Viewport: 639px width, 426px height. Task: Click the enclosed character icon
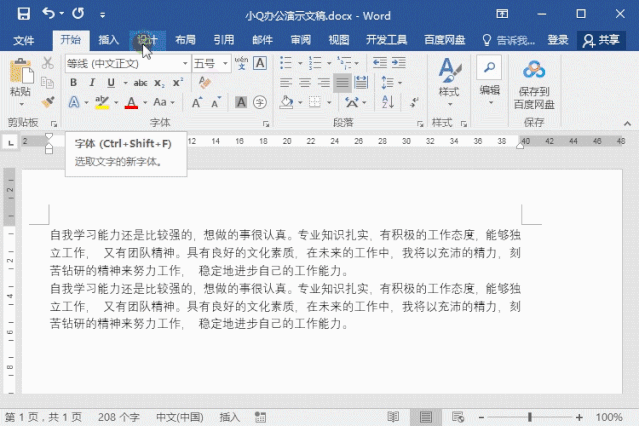(x=260, y=102)
